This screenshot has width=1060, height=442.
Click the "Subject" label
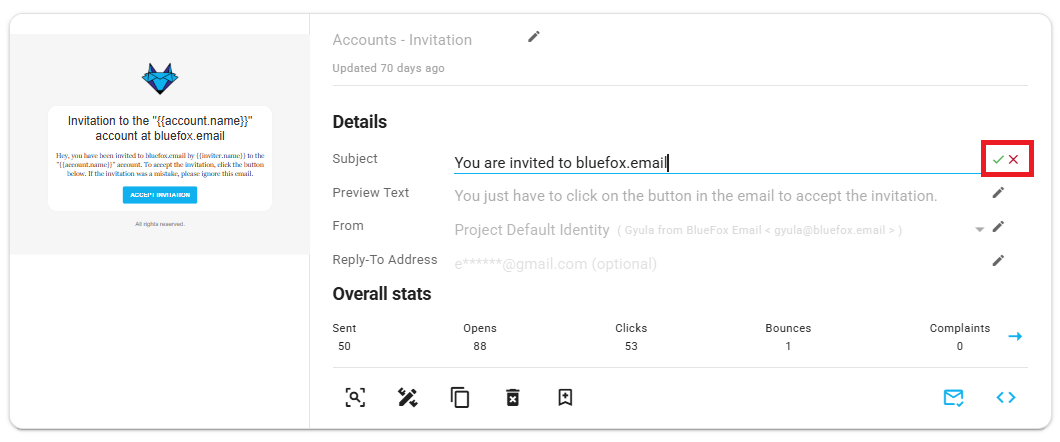355,158
